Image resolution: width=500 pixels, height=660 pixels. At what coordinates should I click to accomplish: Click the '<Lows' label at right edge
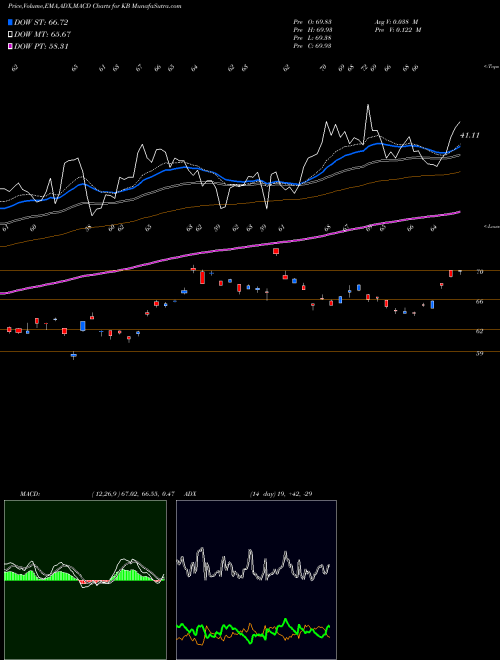491,226
